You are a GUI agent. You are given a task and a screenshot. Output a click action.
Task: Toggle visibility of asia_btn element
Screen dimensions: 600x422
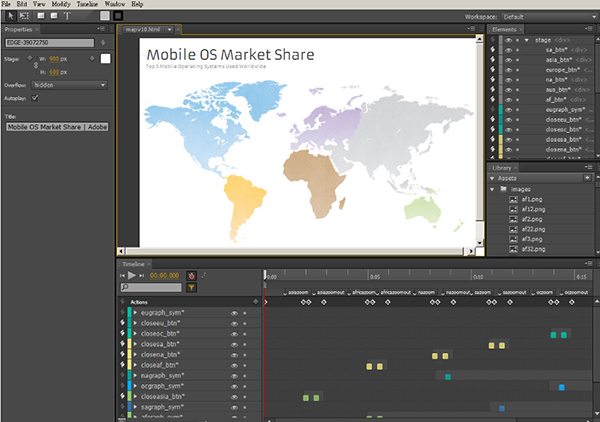[508, 60]
